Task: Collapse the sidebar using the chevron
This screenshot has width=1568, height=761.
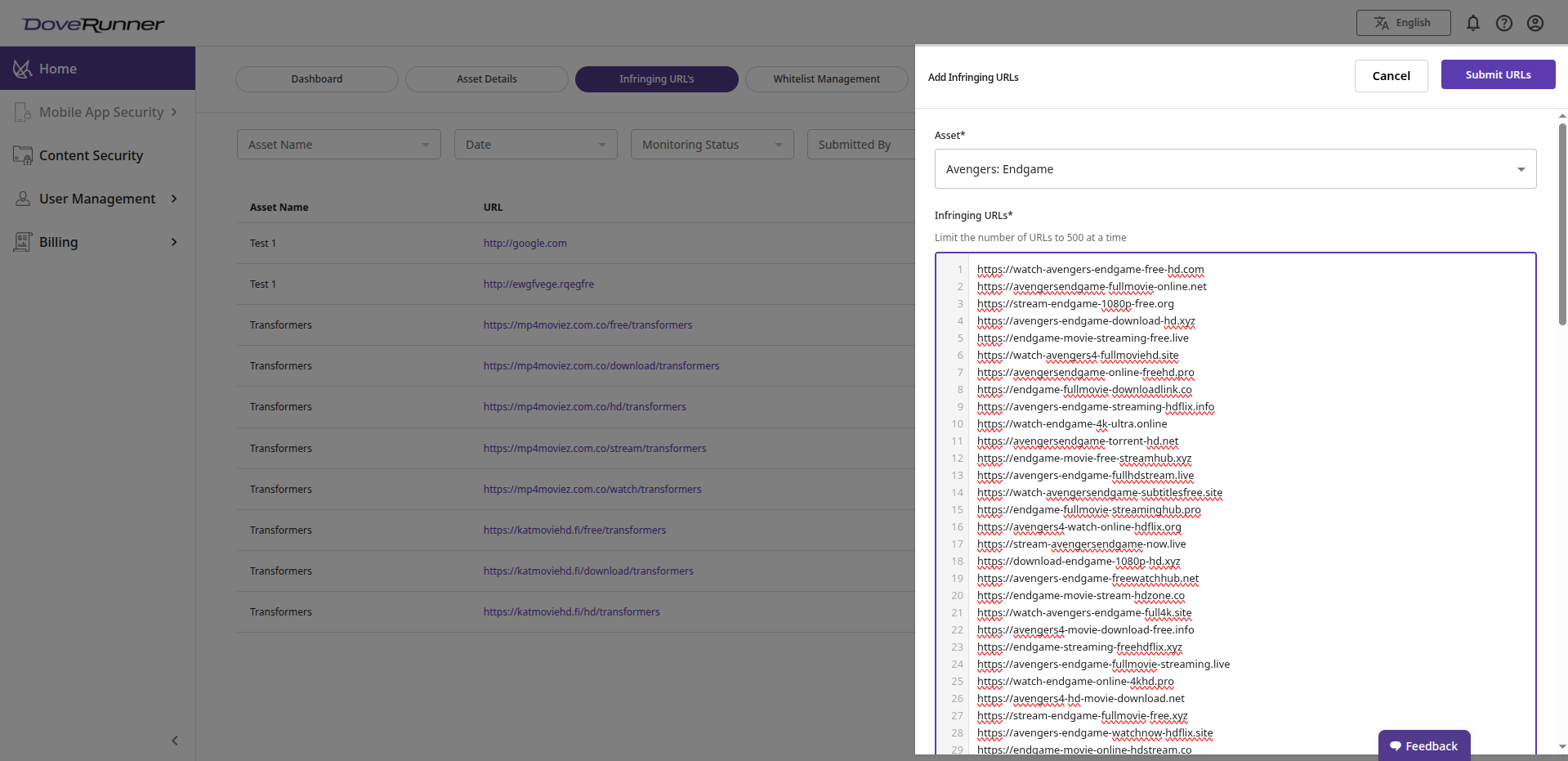Action: coord(174,741)
